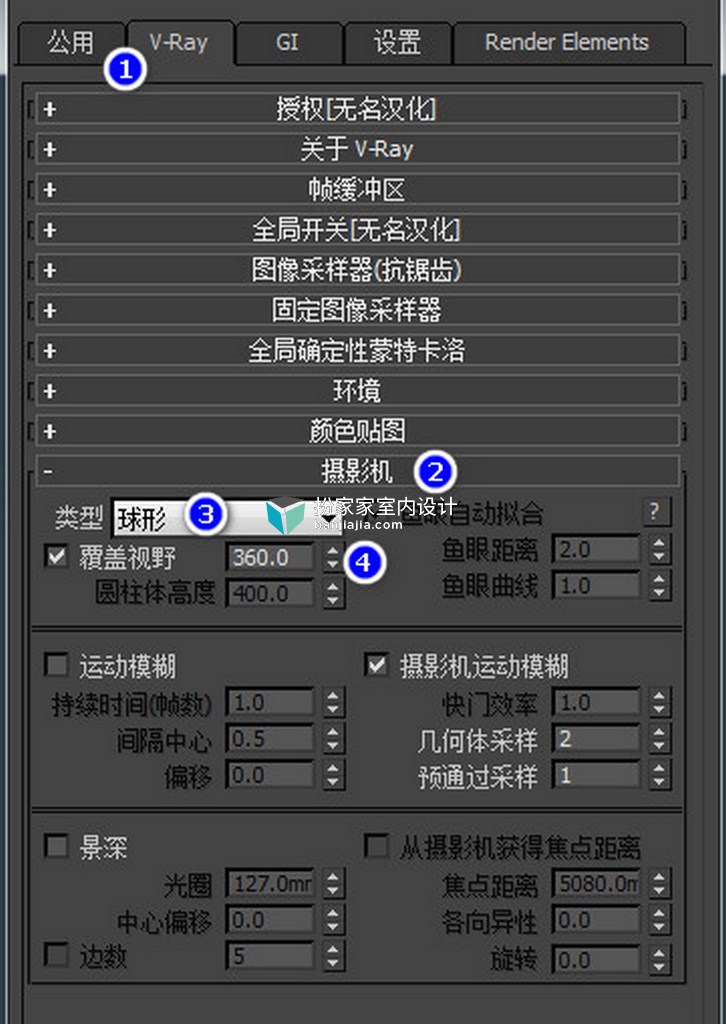This screenshot has height=1024, width=726.
Task: Open the GI tab
Action: [287, 43]
